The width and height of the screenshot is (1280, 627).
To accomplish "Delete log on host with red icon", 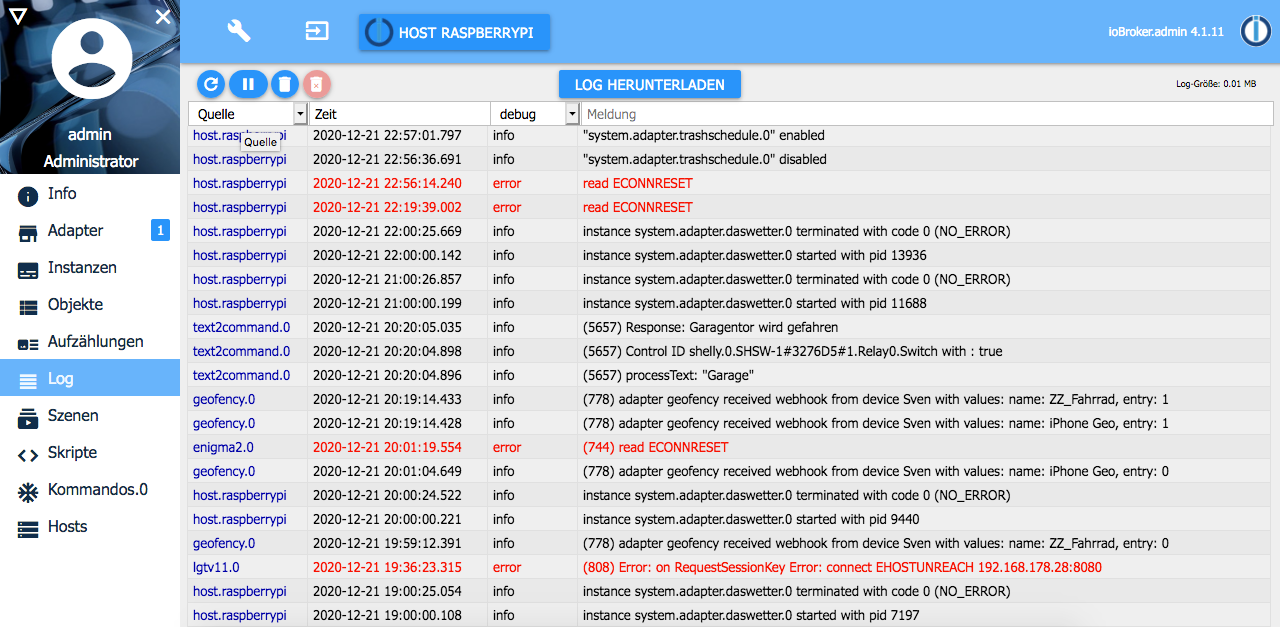I will point(316,84).
